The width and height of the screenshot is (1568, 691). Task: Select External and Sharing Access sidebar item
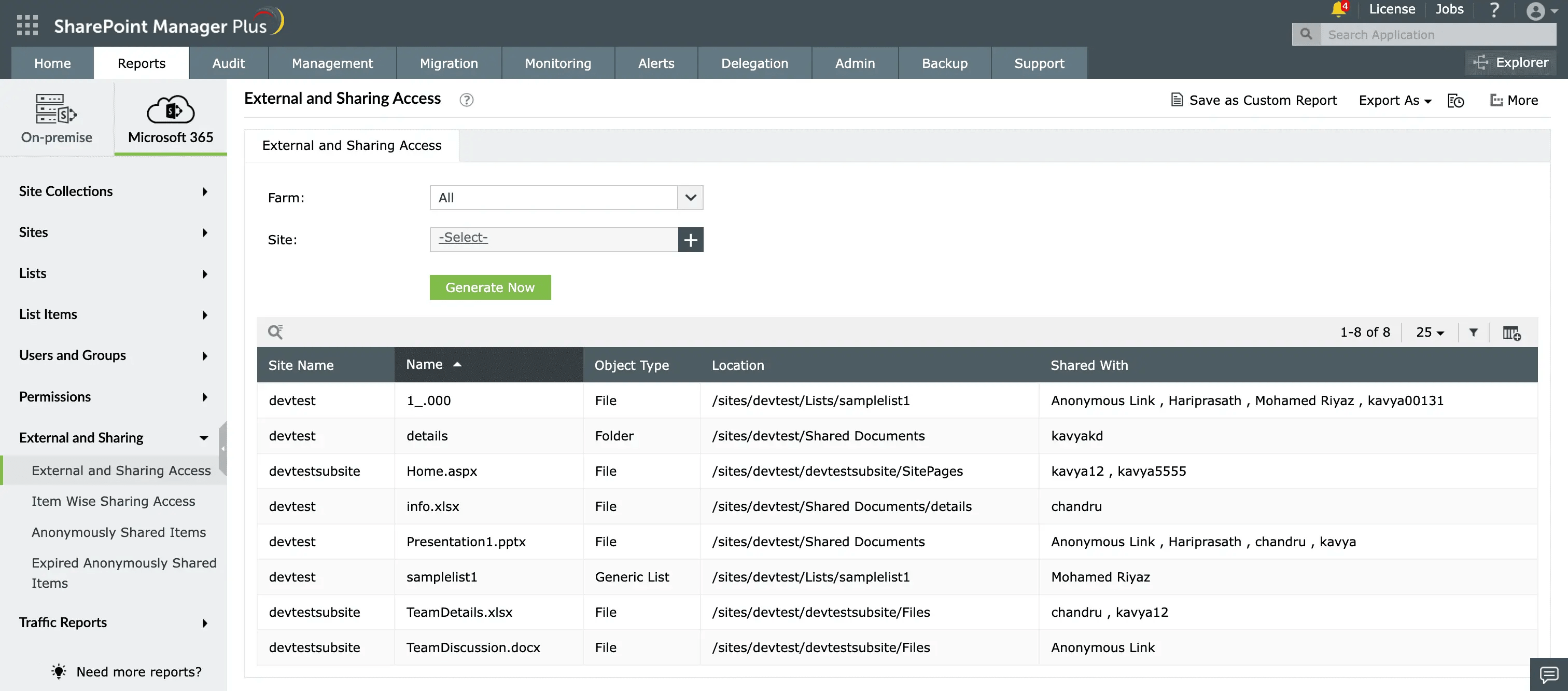pyautogui.click(x=113, y=471)
